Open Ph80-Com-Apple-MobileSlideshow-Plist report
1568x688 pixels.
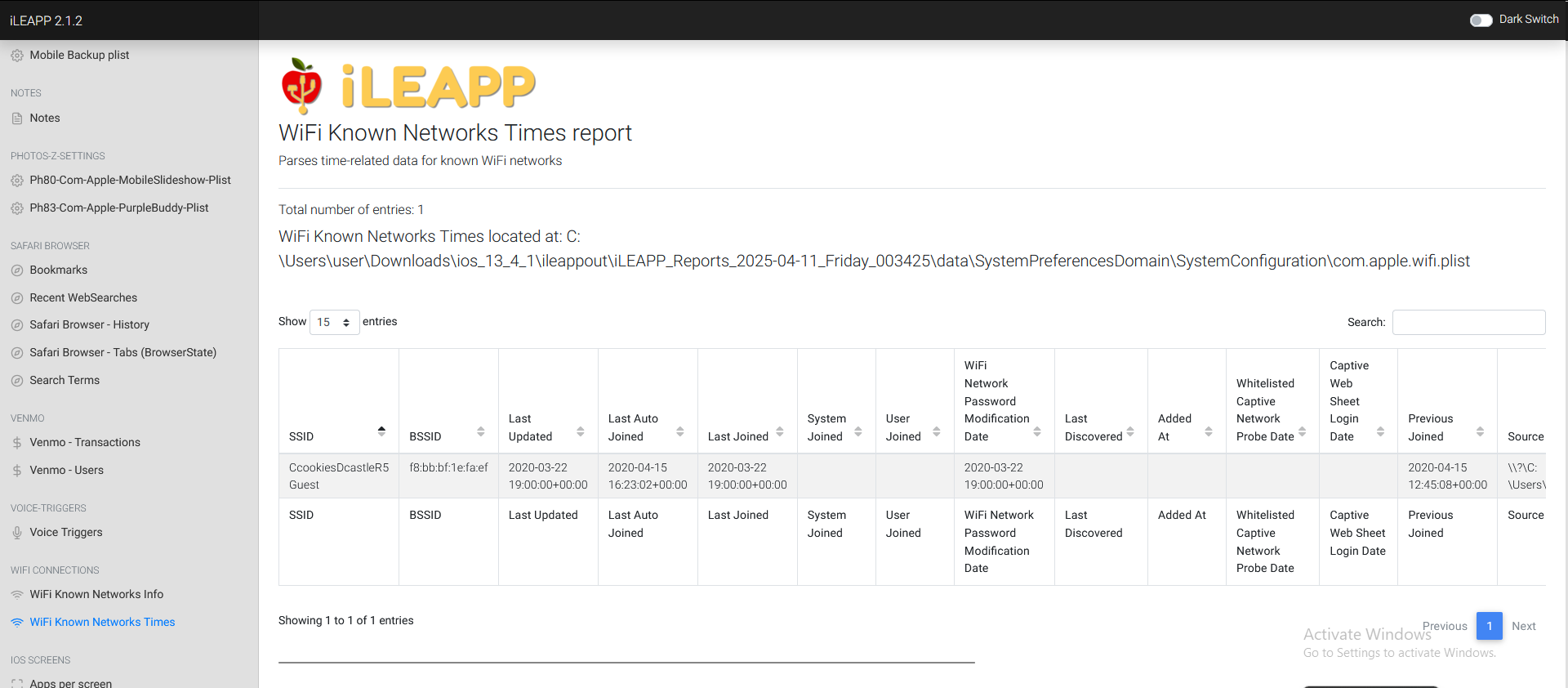pyautogui.click(x=130, y=181)
